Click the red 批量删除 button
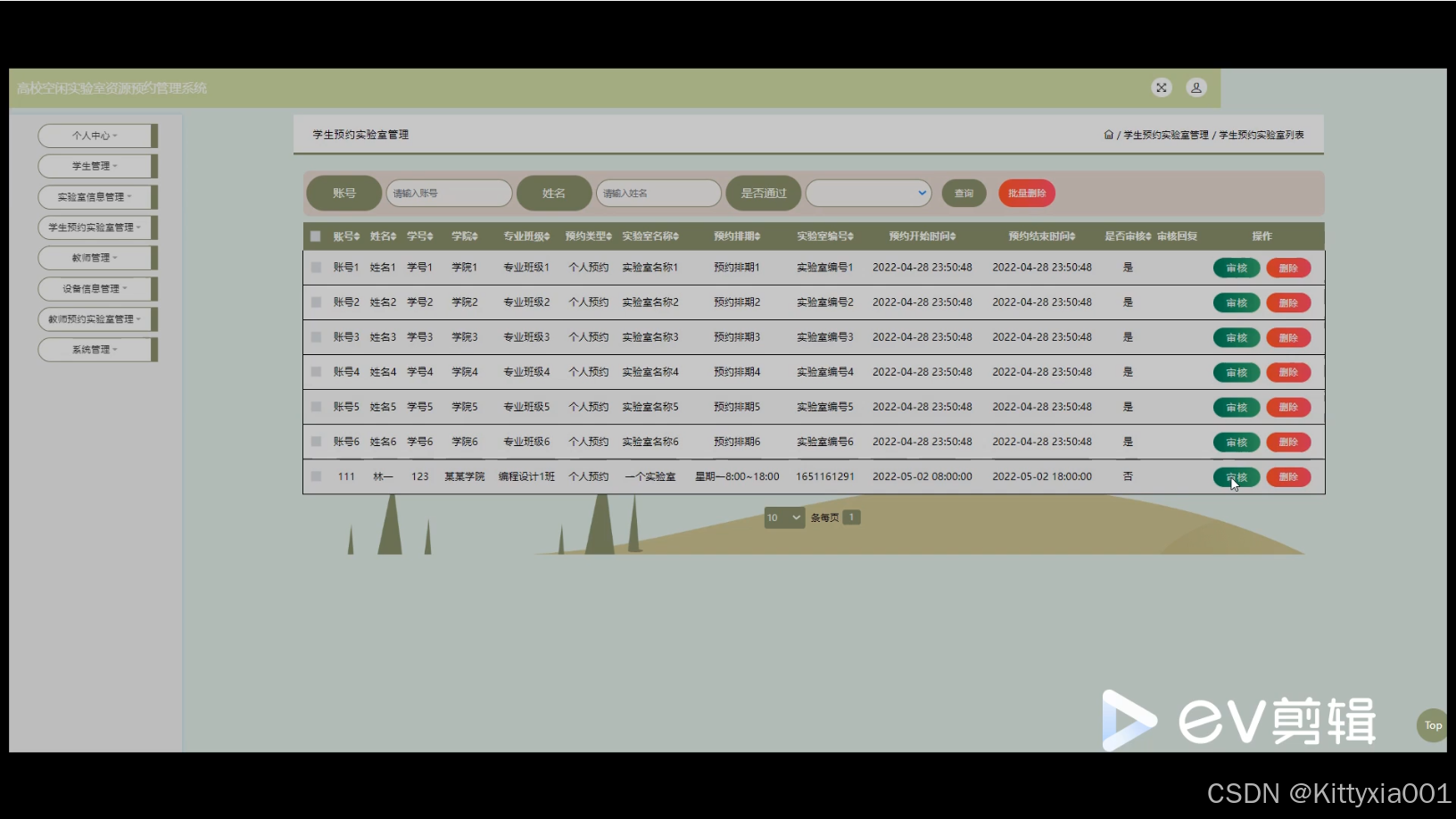This screenshot has width=1456, height=819. (x=1026, y=194)
